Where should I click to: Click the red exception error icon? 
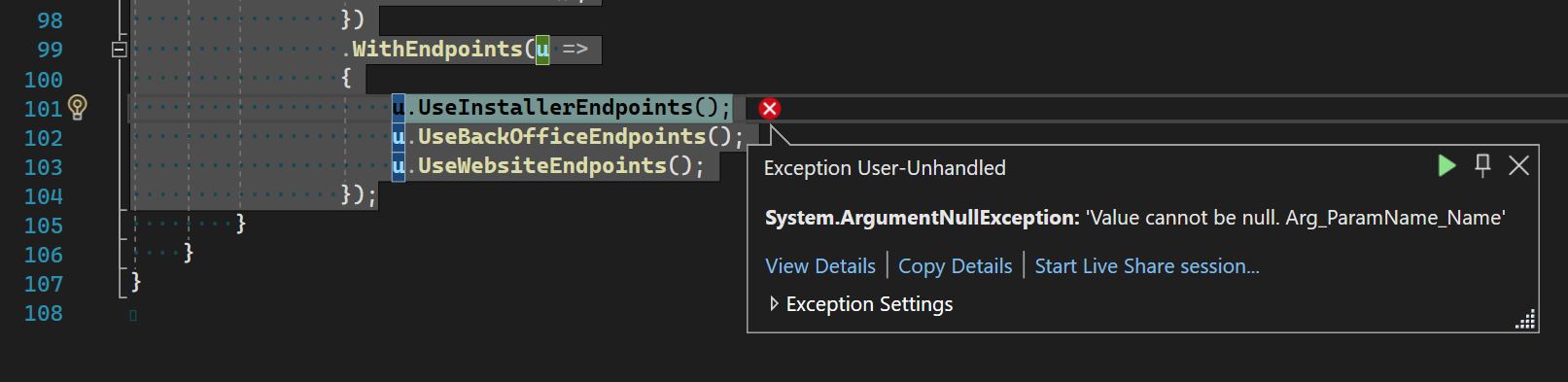point(770,108)
